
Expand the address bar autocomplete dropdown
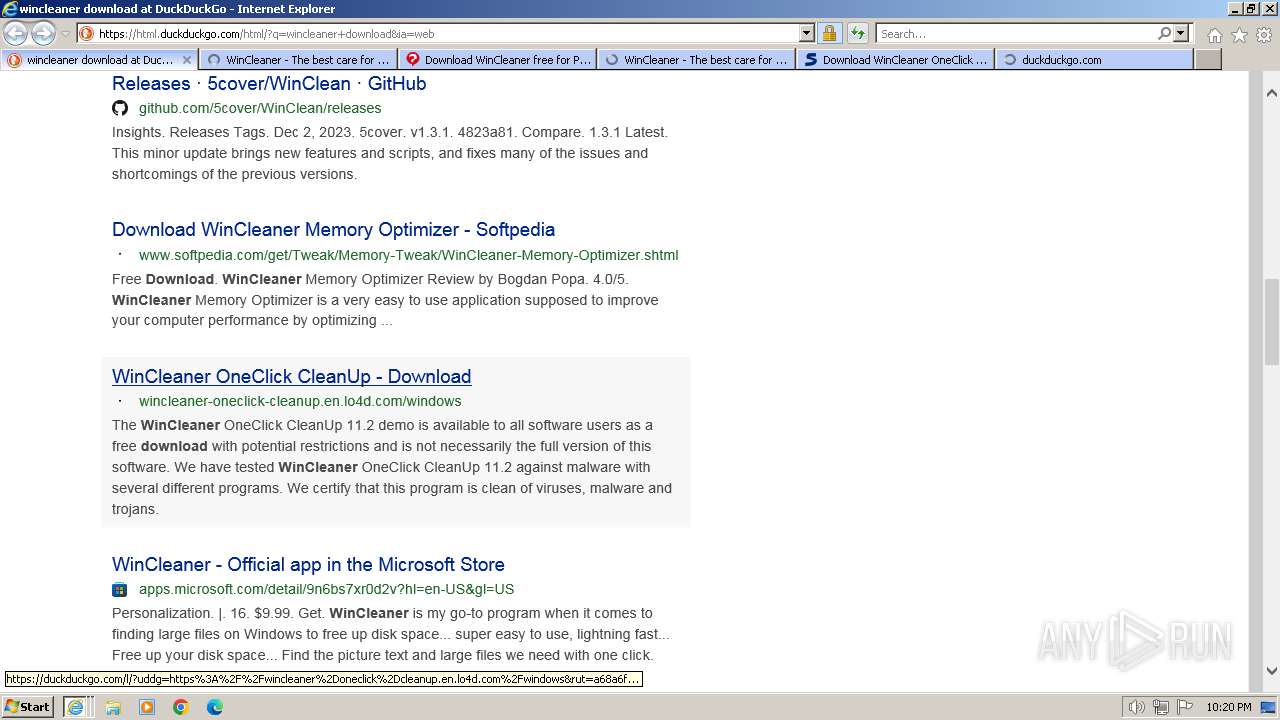click(x=806, y=34)
